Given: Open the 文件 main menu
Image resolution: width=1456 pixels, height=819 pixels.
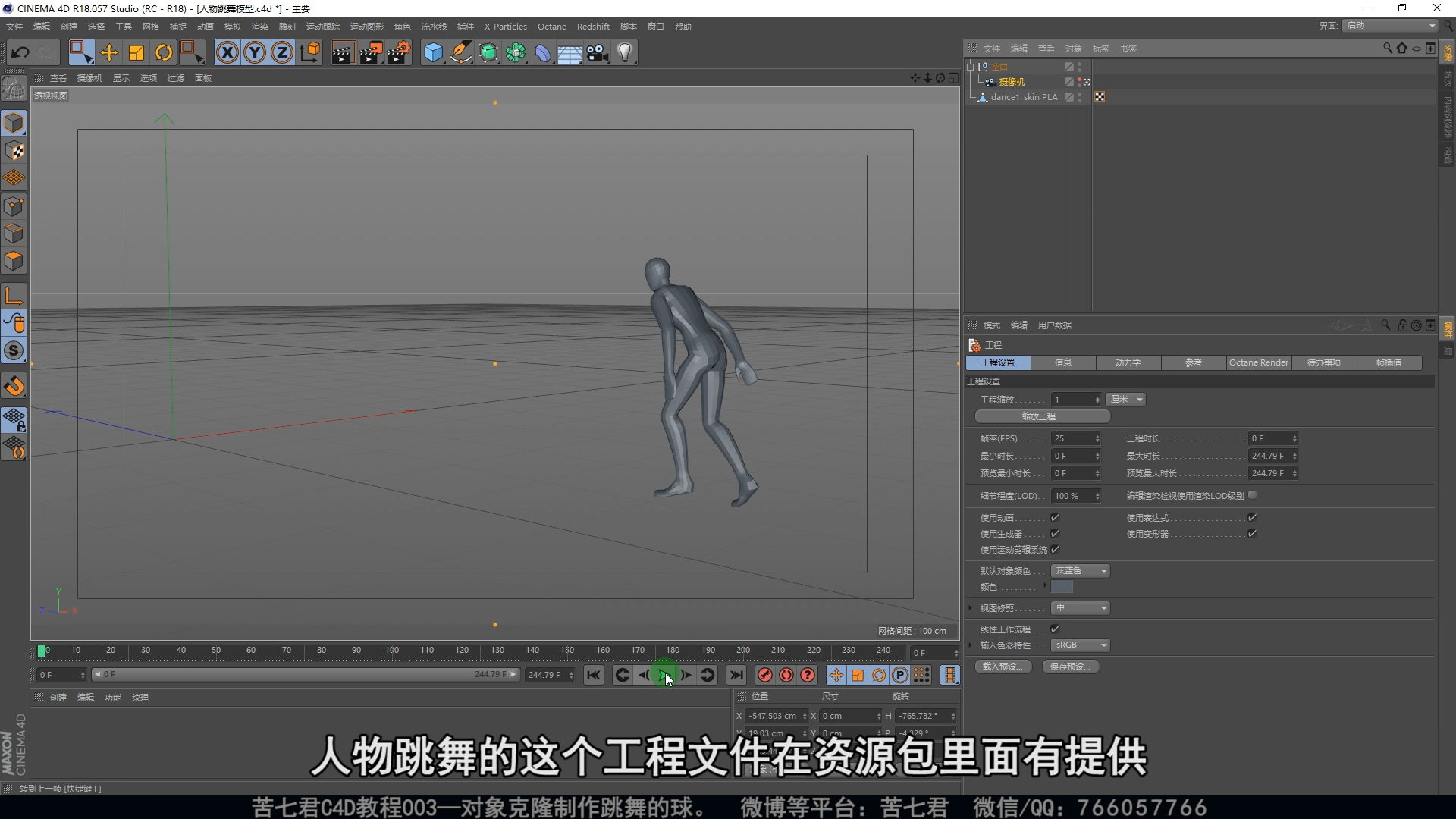Looking at the screenshot, I should coord(14,27).
